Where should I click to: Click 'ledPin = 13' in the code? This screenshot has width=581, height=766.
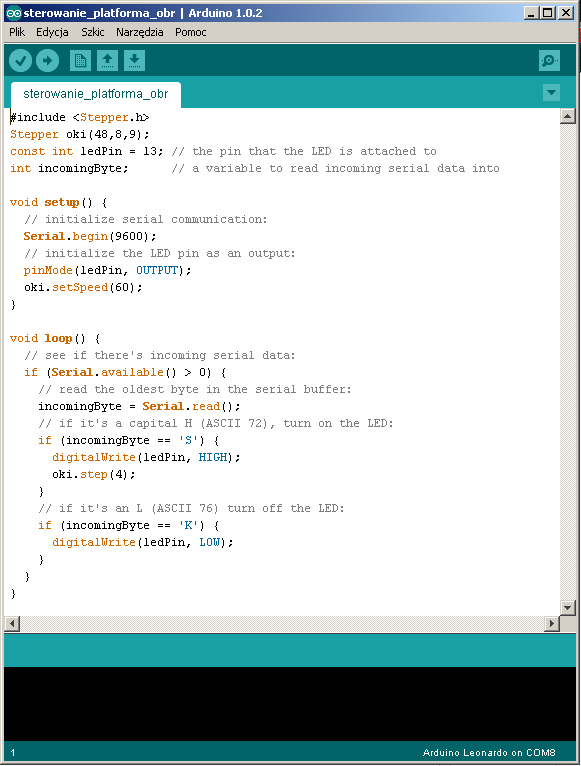[118, 151]
